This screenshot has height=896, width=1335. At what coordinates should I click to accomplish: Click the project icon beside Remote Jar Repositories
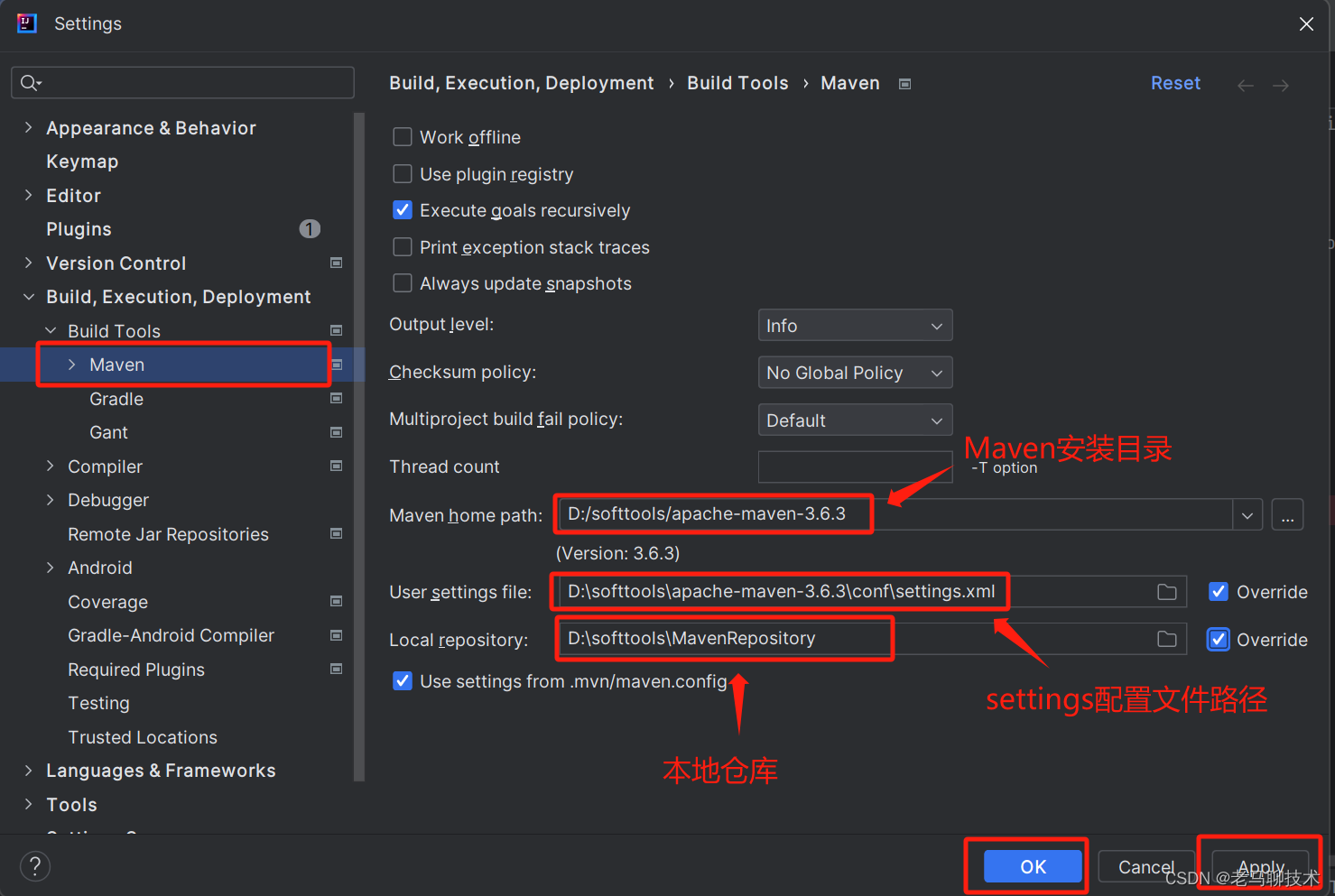(x=337, y=533)
